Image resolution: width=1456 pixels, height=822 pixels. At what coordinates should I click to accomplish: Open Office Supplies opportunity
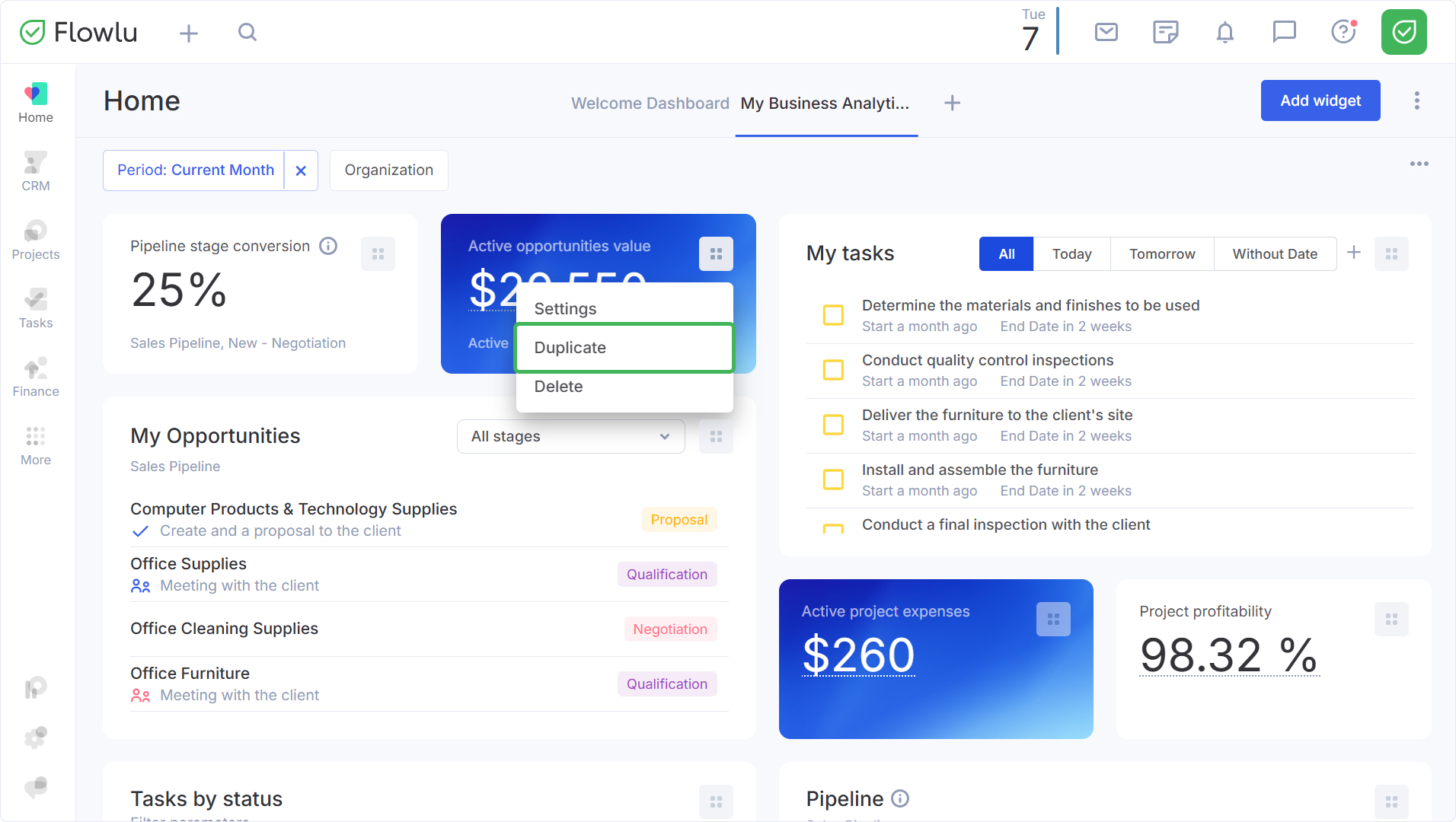tap(188, 564)
